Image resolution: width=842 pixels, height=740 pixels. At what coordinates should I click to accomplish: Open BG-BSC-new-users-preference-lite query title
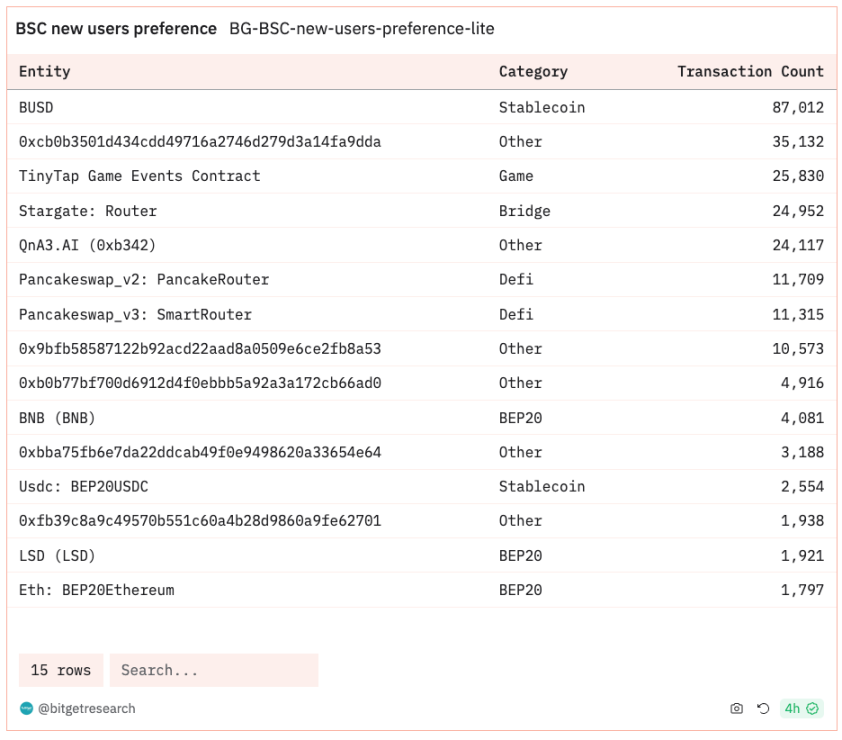pyautogui.click(x=361, y=28)
